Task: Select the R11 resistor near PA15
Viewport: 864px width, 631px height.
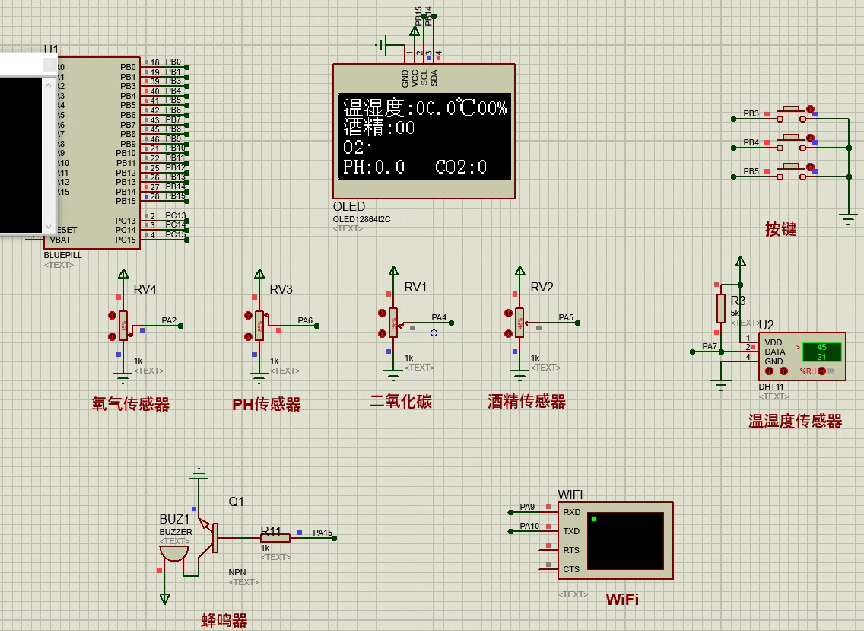Action: point(275,537)
